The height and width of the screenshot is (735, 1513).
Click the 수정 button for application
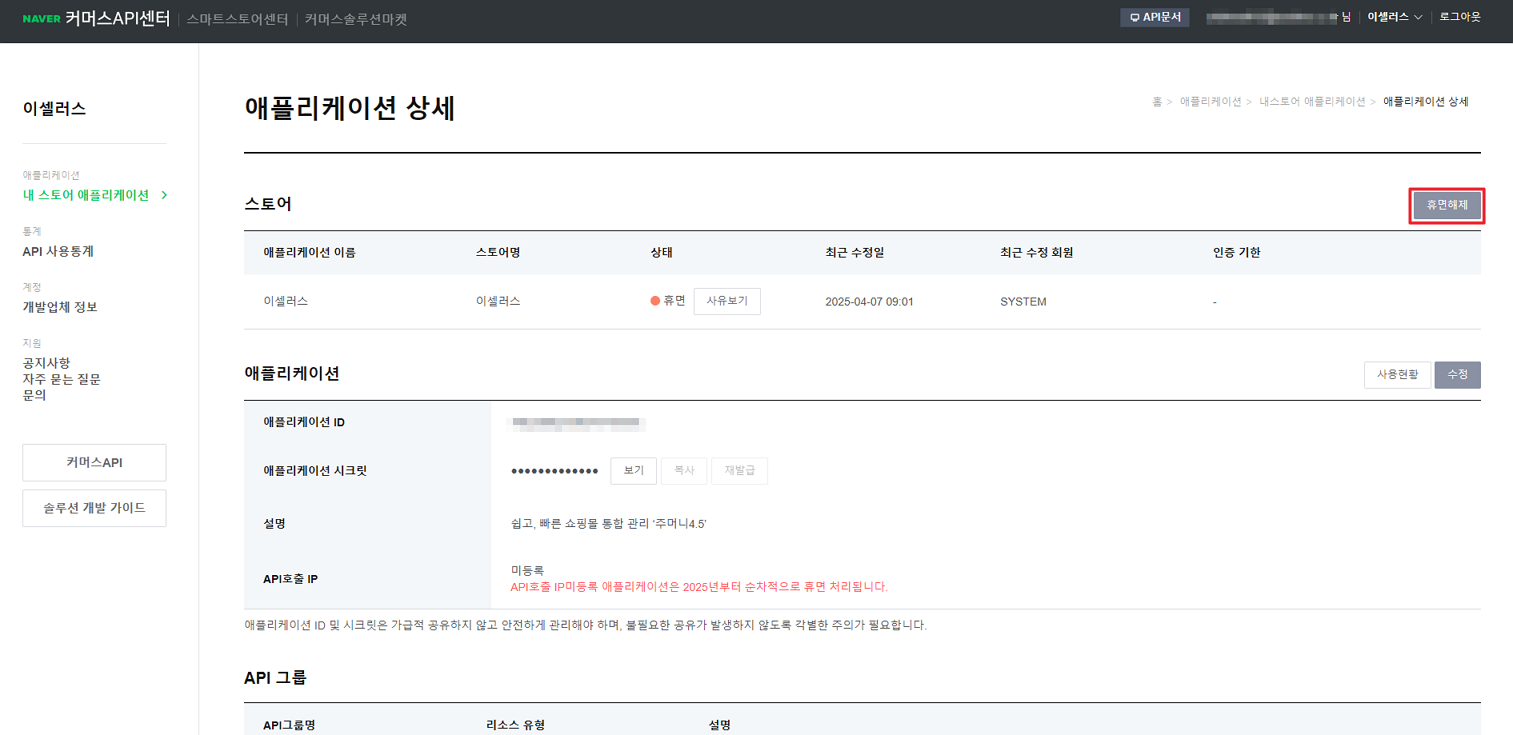click(1457, 374)
